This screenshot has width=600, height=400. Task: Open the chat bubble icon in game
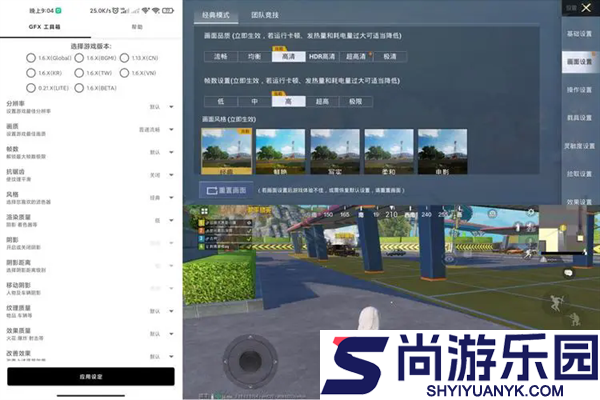(x=568, y=273)
